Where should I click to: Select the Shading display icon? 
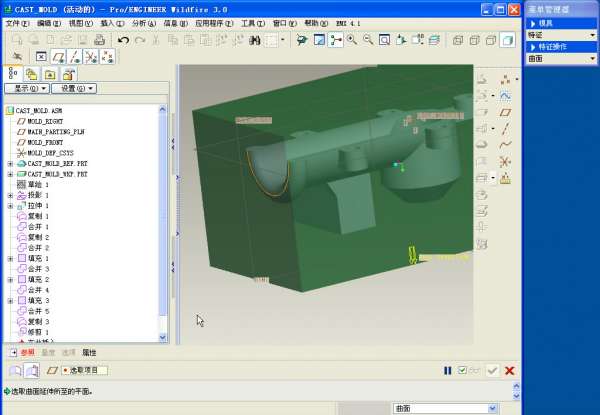click(507, 40)
